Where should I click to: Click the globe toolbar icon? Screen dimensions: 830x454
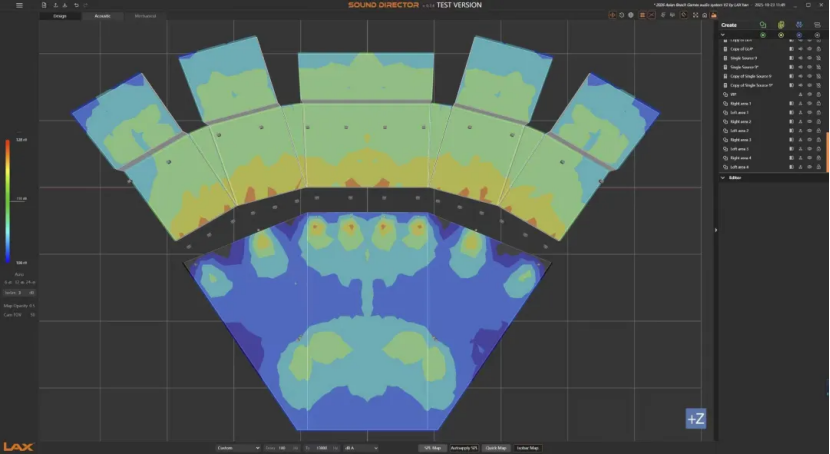point(630,15)
